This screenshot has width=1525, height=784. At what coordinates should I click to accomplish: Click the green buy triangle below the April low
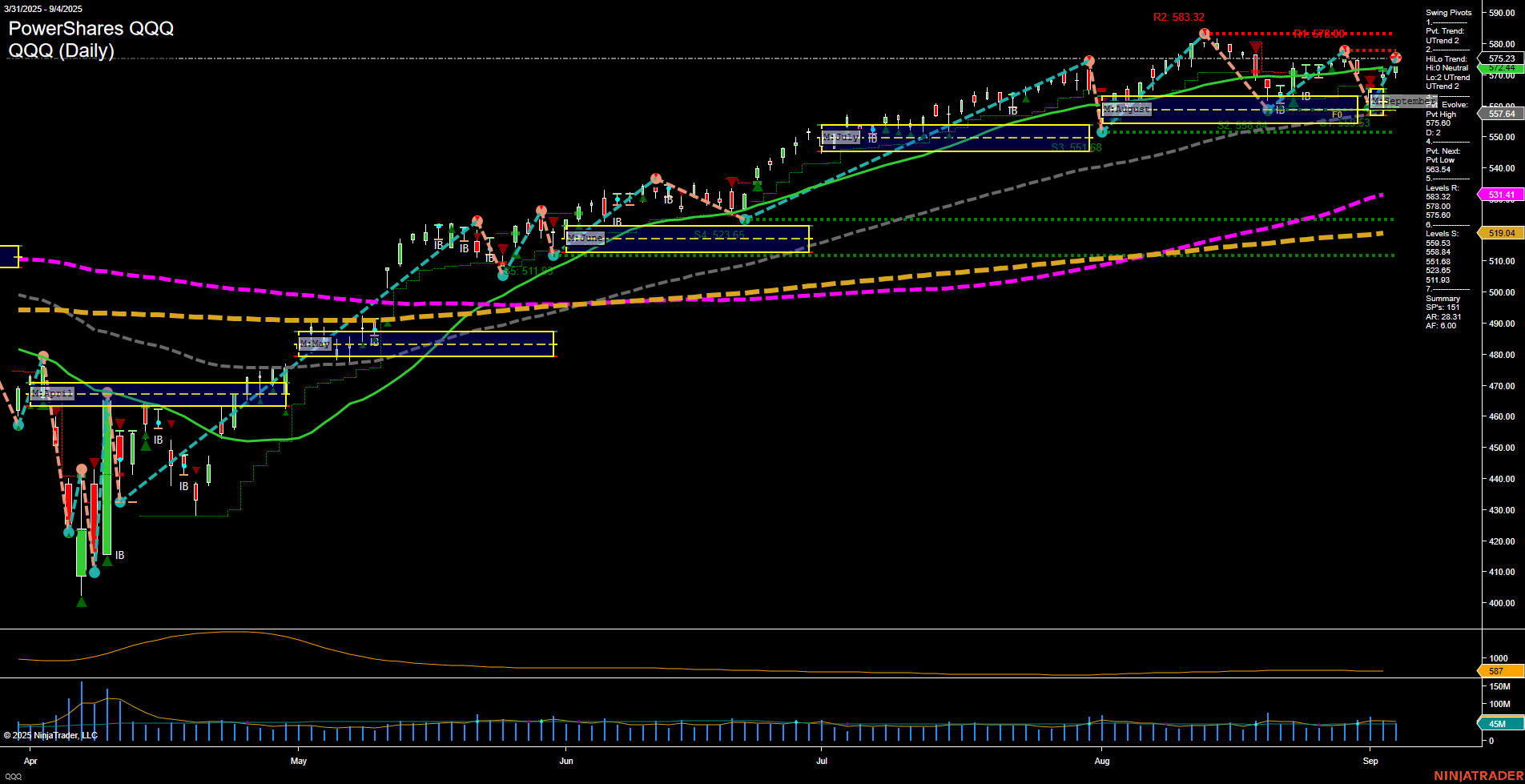(x=82, y=601)
